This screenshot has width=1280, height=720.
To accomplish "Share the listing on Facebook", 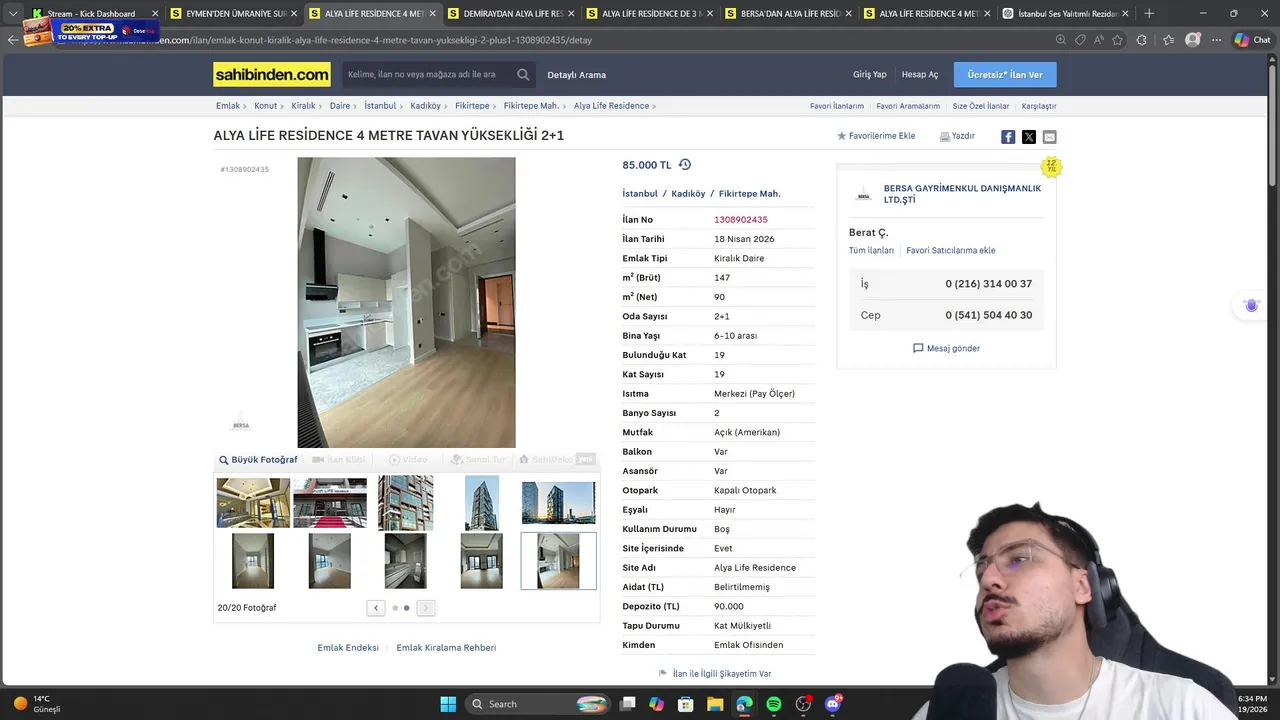I will 1008,137.
